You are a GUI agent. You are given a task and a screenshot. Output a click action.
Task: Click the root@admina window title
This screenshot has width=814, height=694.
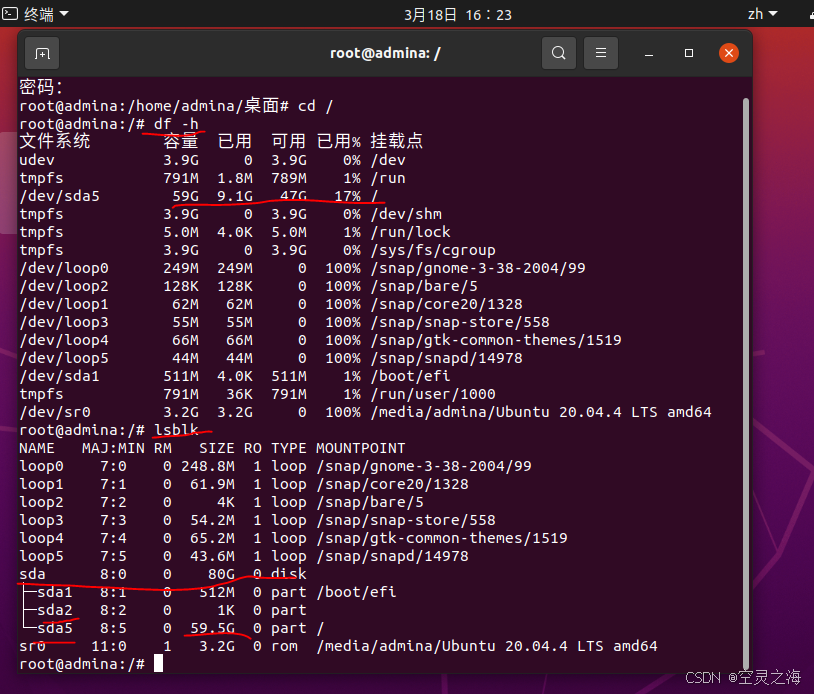385,53
